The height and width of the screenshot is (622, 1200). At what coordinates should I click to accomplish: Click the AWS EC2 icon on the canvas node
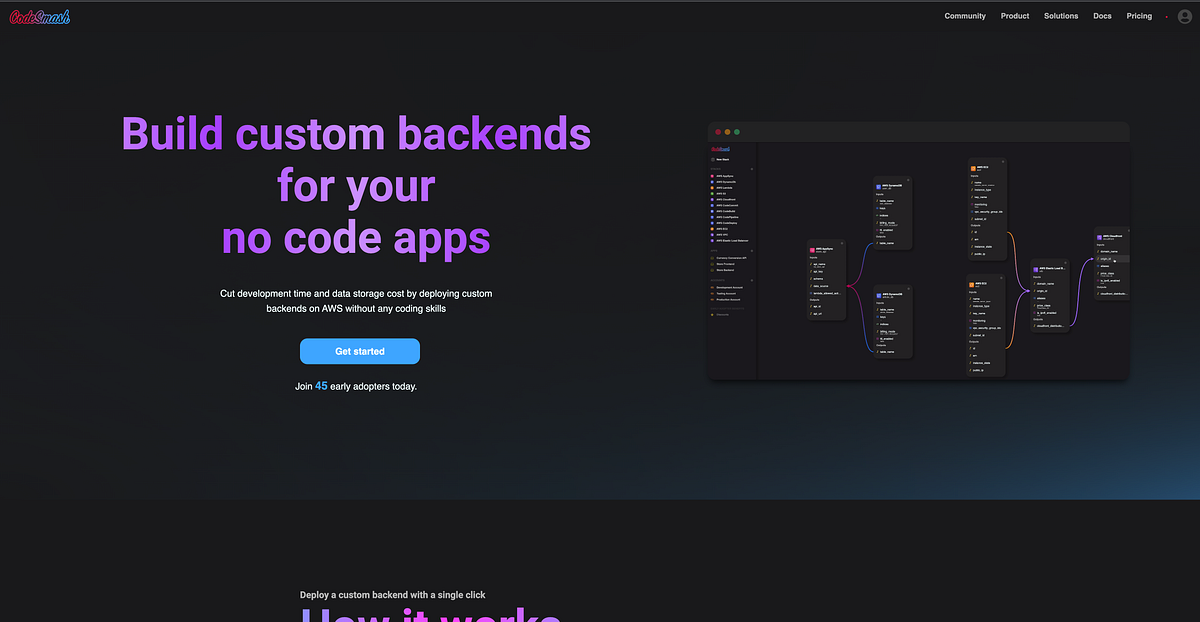[x=973, y=168]
